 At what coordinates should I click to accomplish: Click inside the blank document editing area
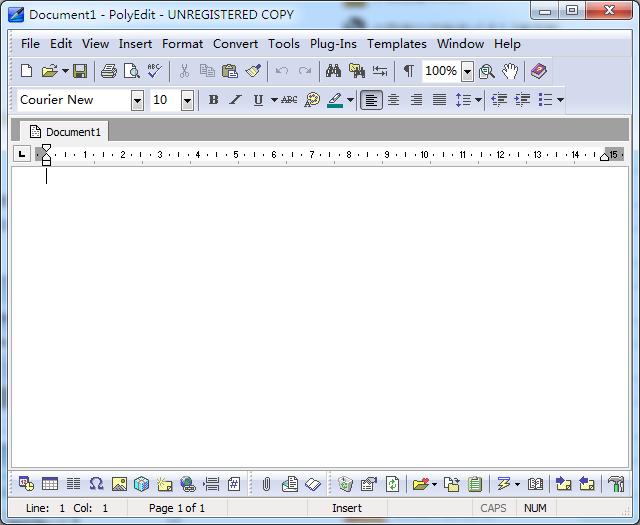point(320,317)
